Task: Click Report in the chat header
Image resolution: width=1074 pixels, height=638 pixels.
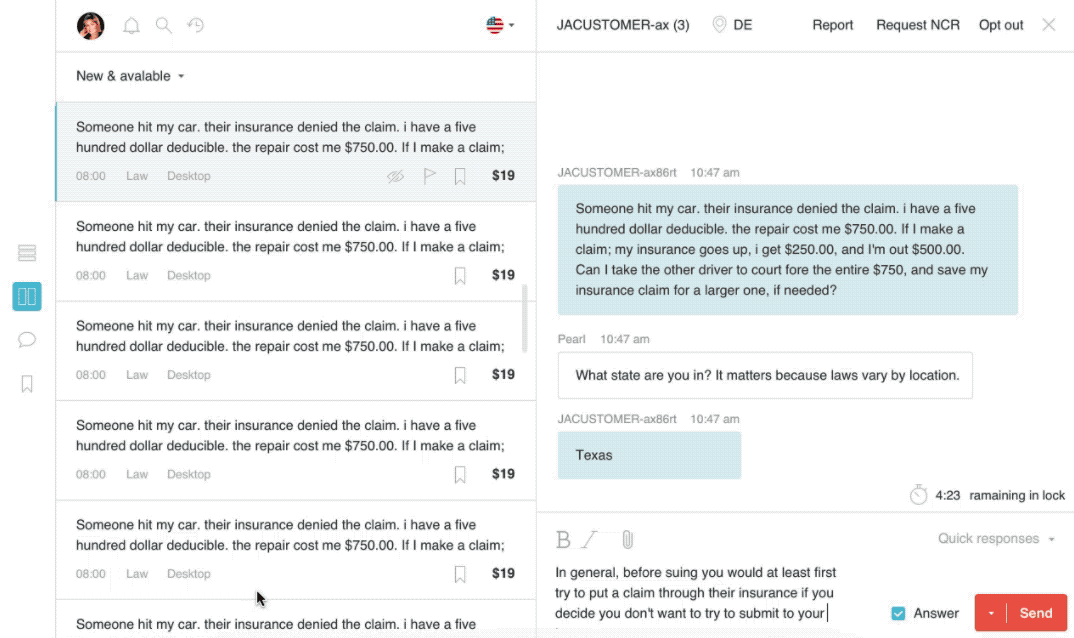Action: coord(832,25)
